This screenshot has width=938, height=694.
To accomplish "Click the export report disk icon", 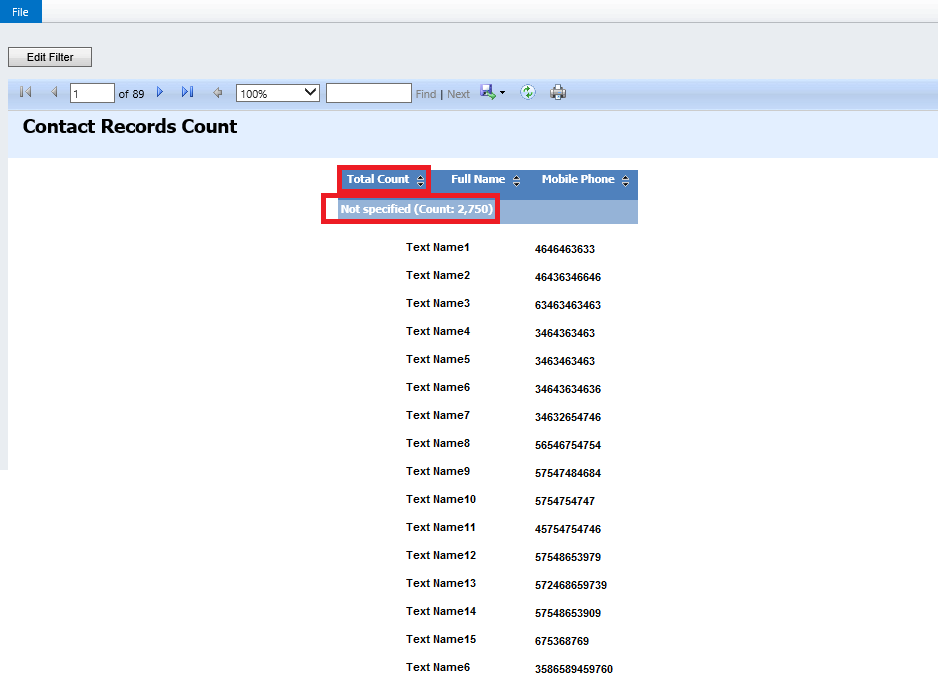I will [488, 92].
